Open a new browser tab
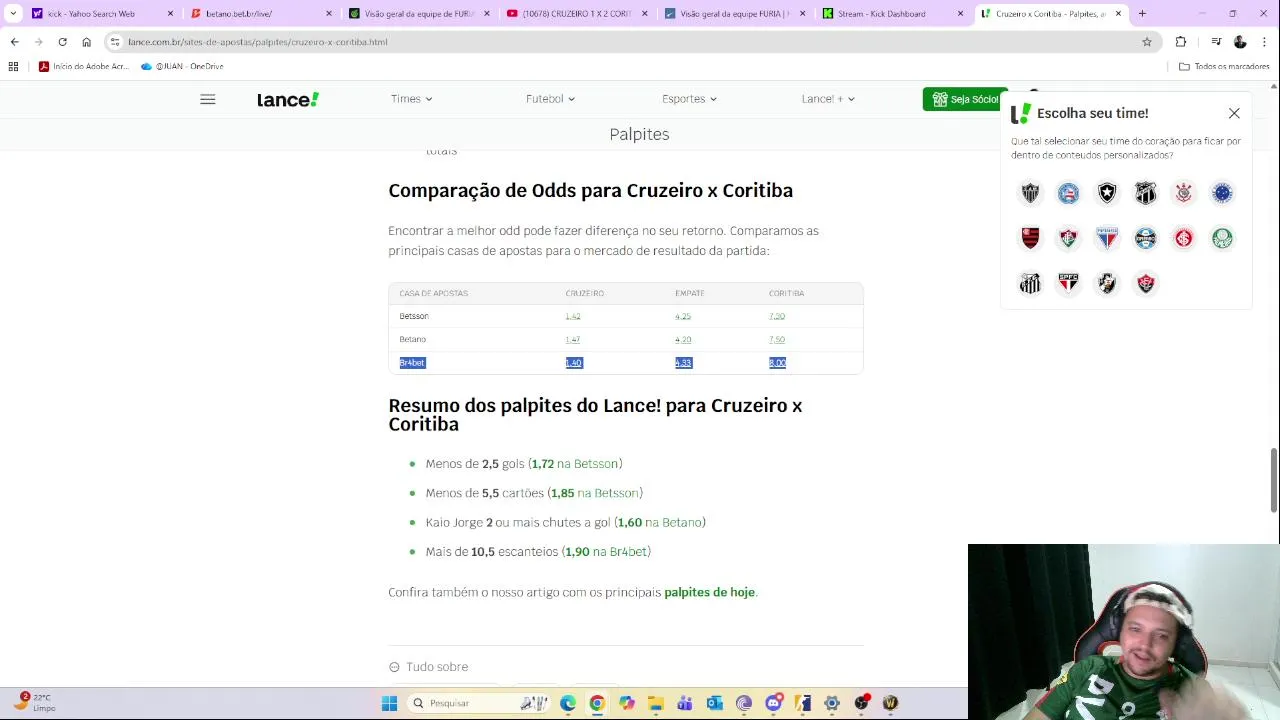The height and width of the screenshot is (720, 1280). [x=1142, y=14]
